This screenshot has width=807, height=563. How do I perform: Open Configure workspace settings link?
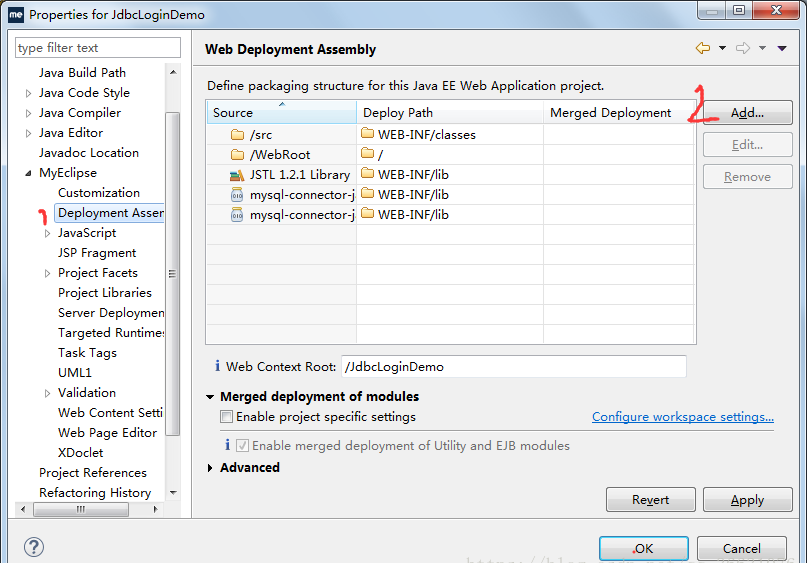point(682,417)
